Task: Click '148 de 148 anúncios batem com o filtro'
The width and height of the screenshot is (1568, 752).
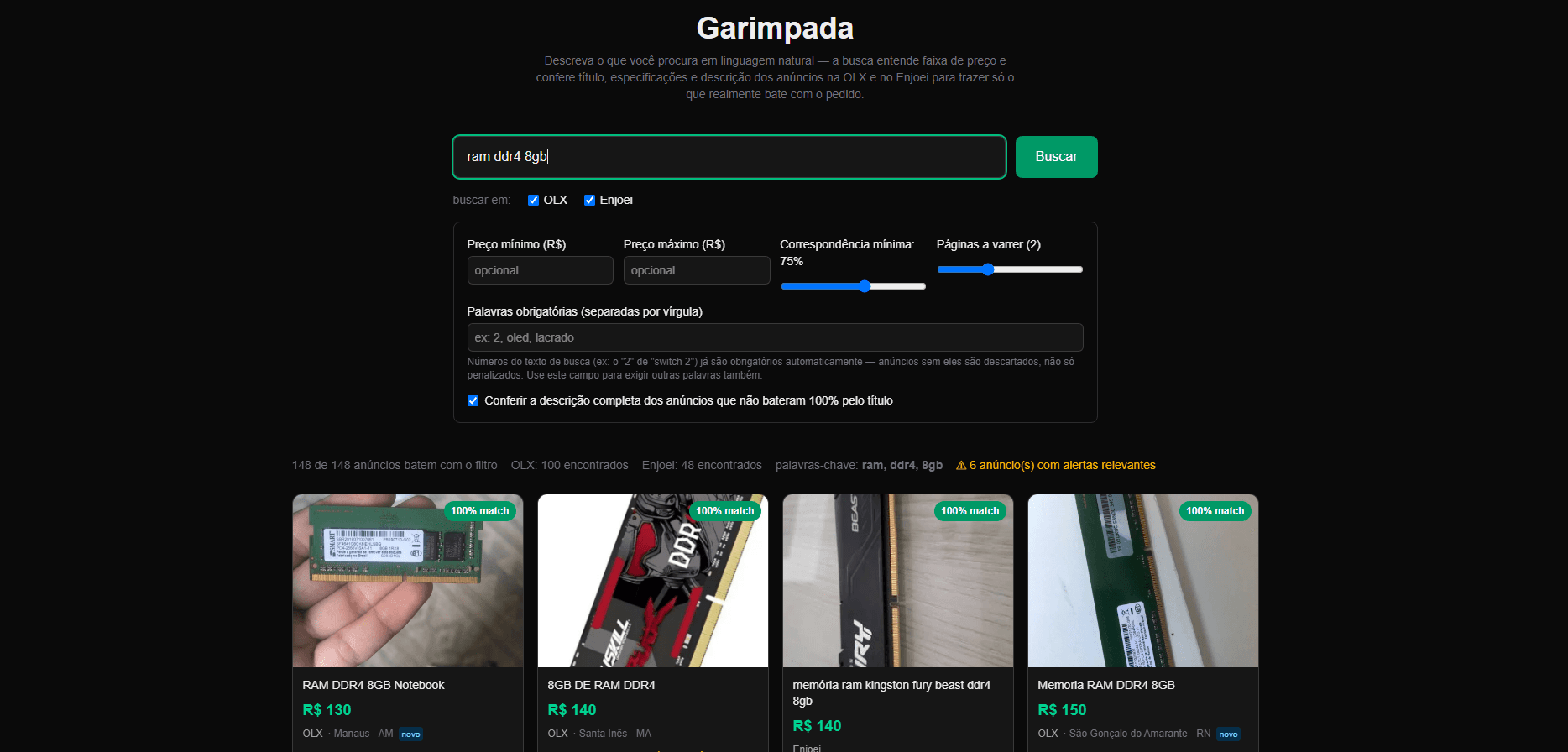Action: [x=395, y=465]
